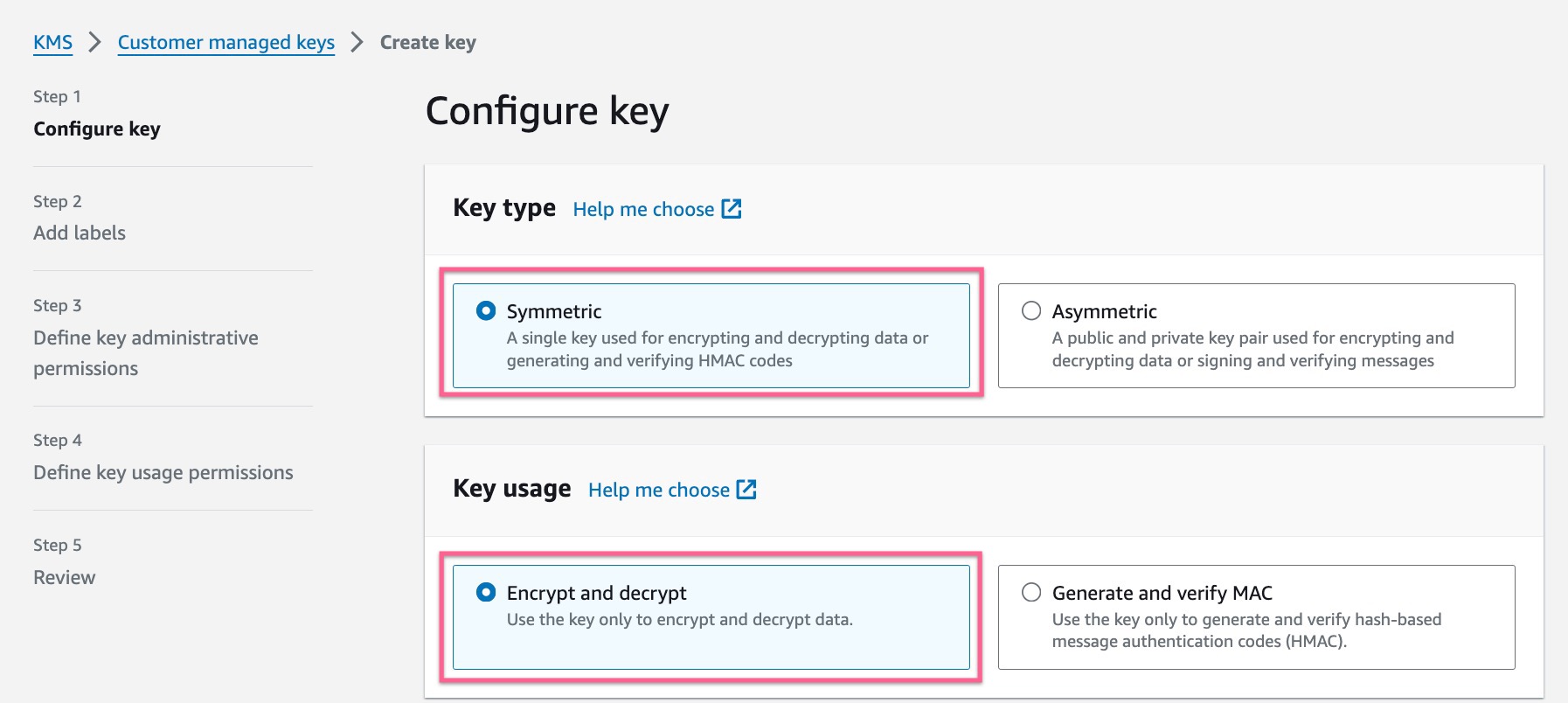
Task: Click Help me choose link for Key usage
Action: (x=659, y=490)
